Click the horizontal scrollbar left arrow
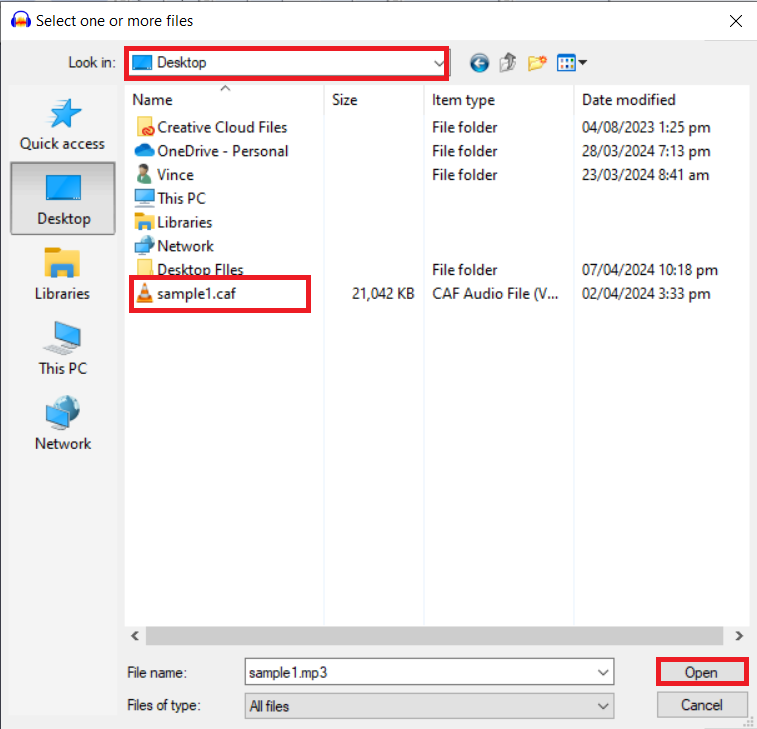 click(x=135, y=636)
